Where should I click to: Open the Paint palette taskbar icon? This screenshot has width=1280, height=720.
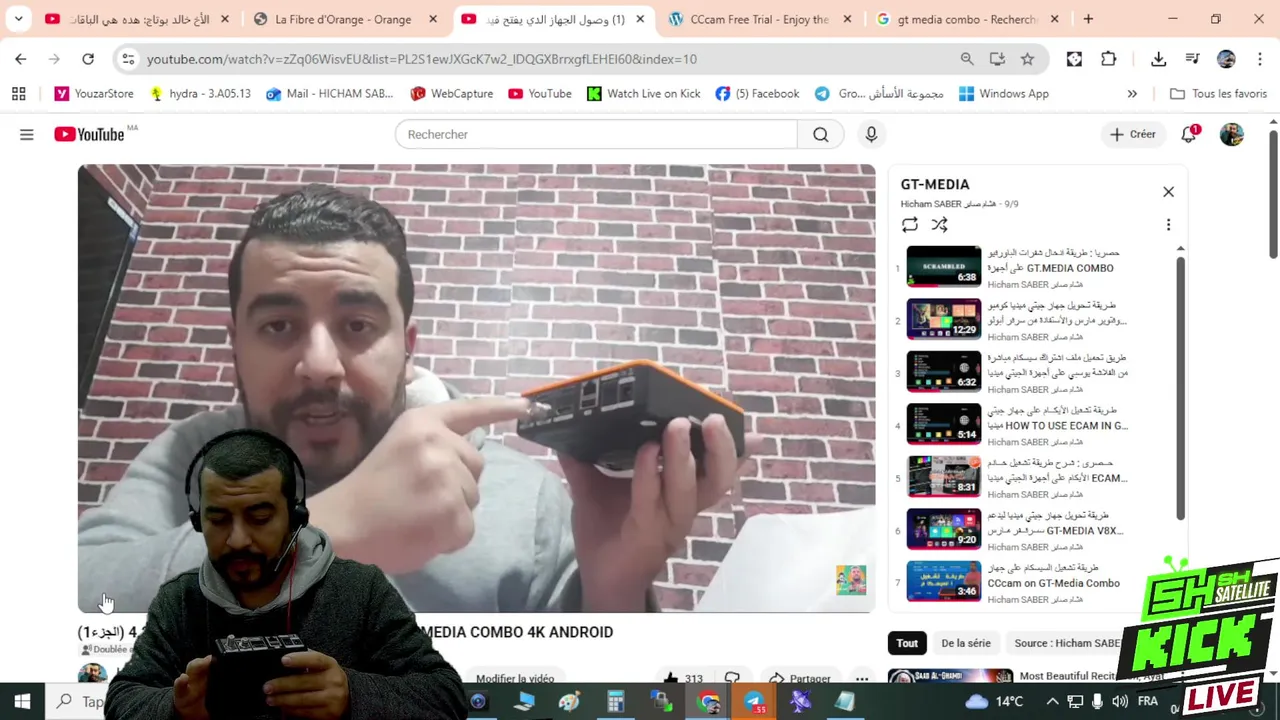[569, 702]
